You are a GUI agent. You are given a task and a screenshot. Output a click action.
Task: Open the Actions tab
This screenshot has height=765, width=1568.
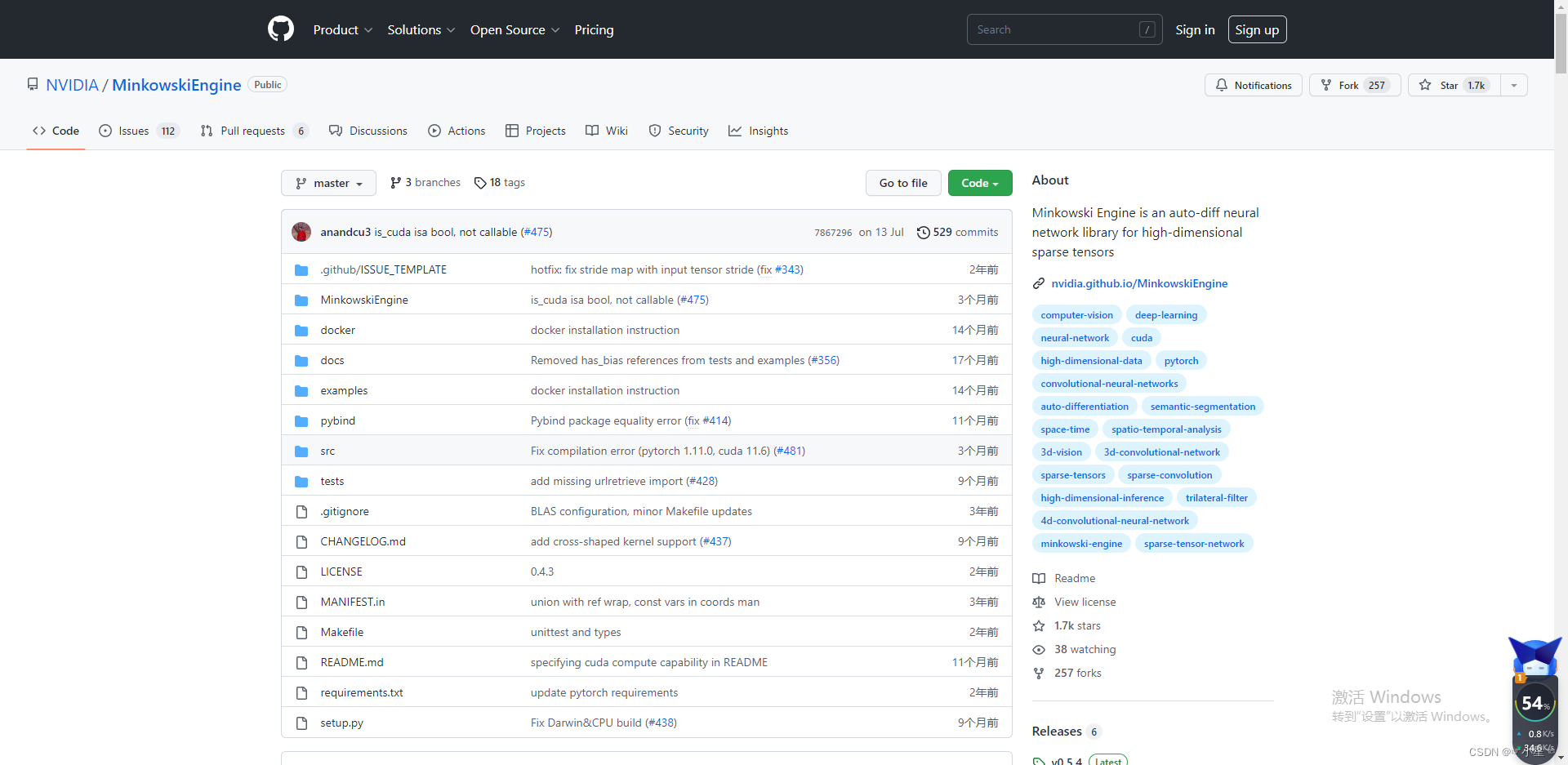457,131
